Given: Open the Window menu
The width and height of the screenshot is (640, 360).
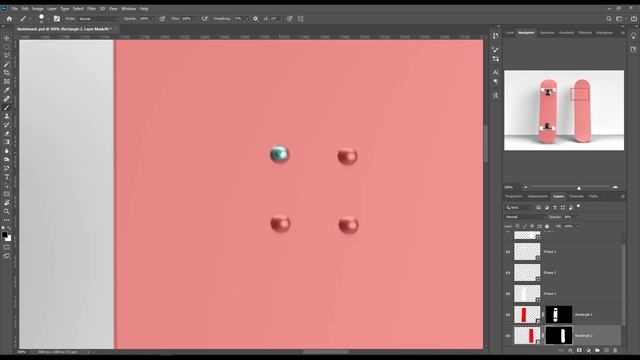Looking at the screenshot, I should pyautogui.click(x=128, y=9).
